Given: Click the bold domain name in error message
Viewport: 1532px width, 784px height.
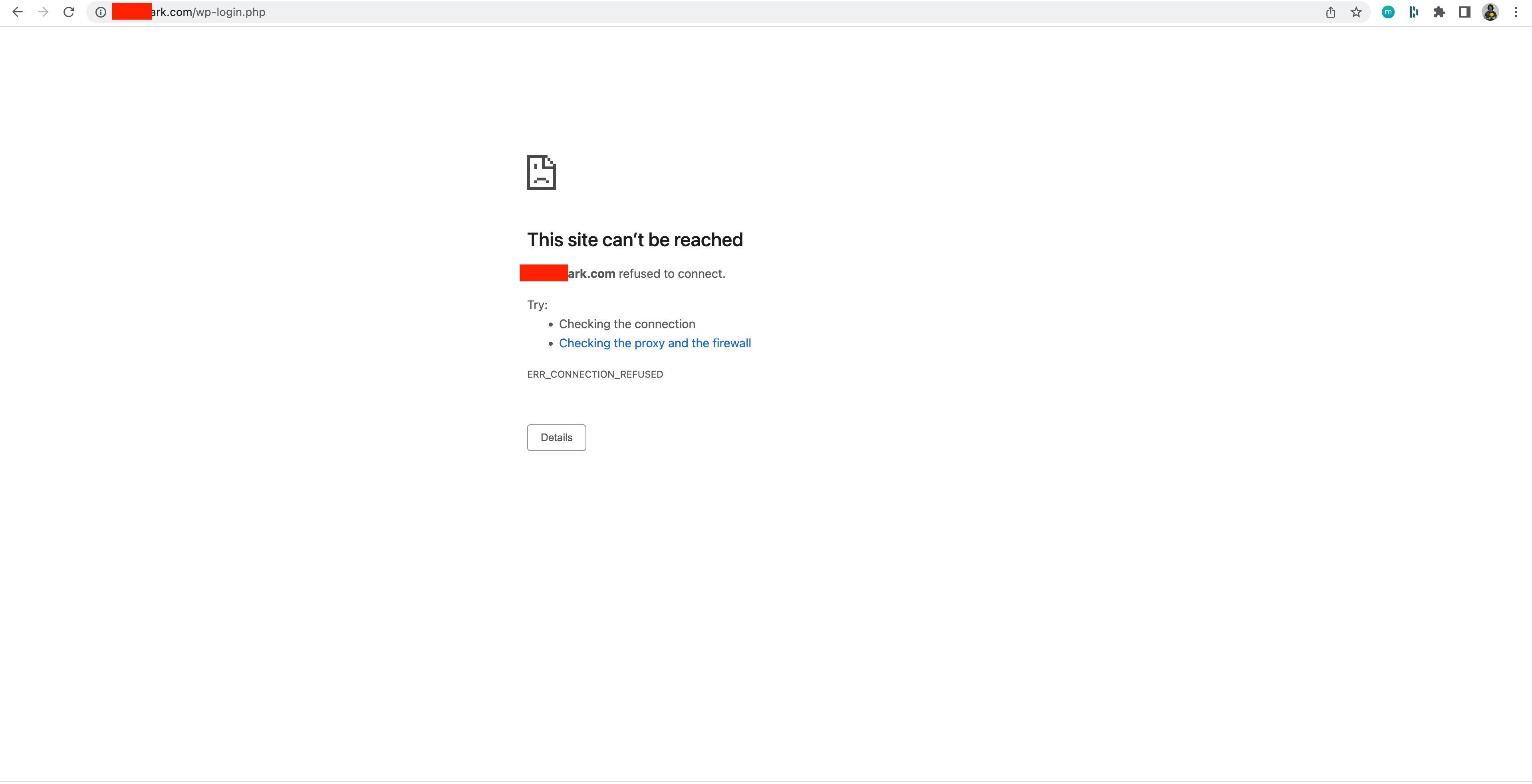Looking at the screenshot, I should (591, 273).
